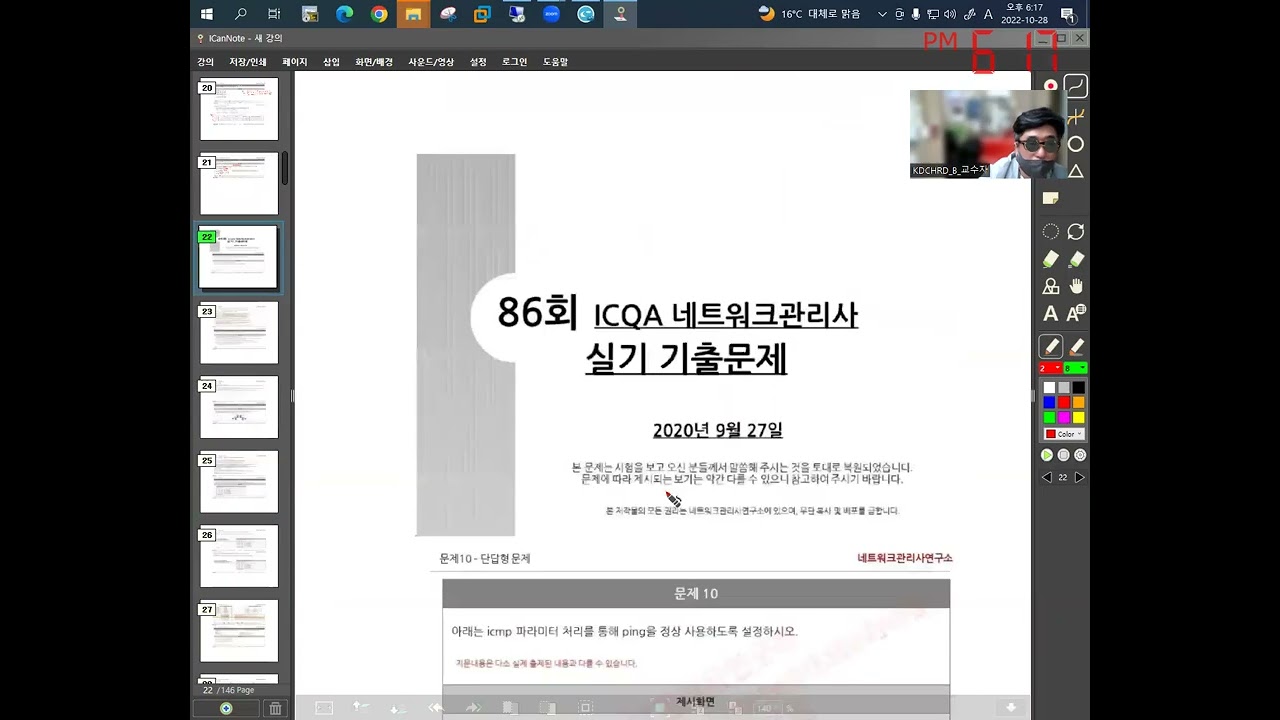Pick the red color swatch
The image size is (1280, 720).
click(x=1064, y=403)
